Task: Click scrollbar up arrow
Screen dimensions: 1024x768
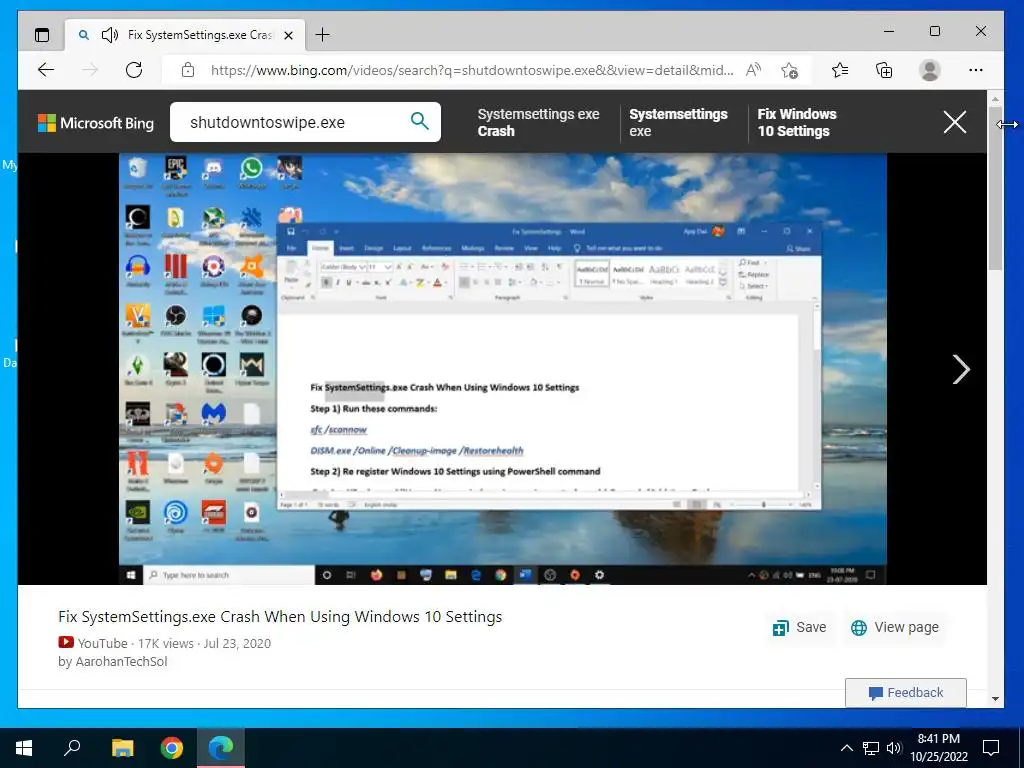Action: click(x=995, y=99)
